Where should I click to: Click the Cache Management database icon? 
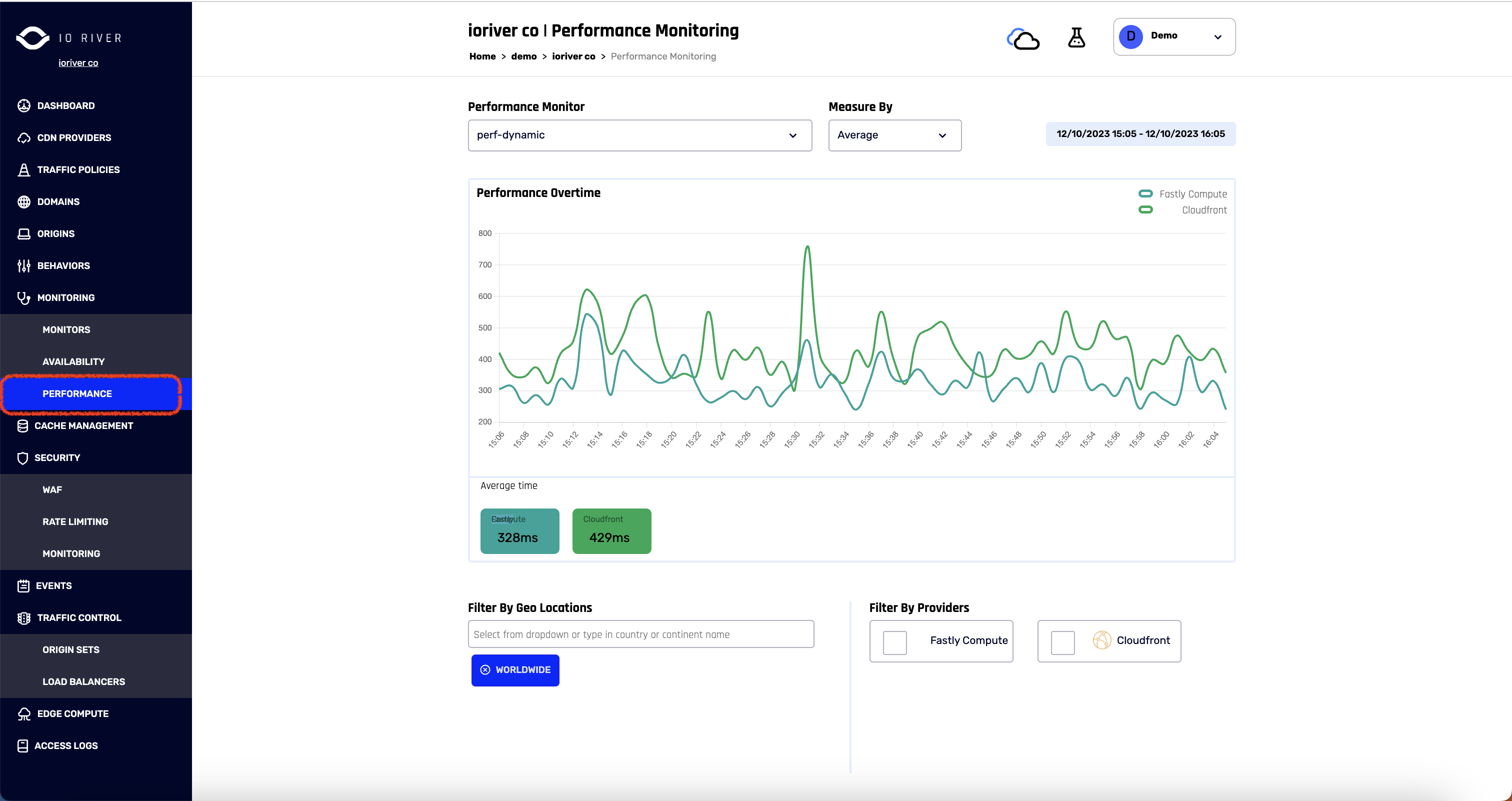(23, 426)
